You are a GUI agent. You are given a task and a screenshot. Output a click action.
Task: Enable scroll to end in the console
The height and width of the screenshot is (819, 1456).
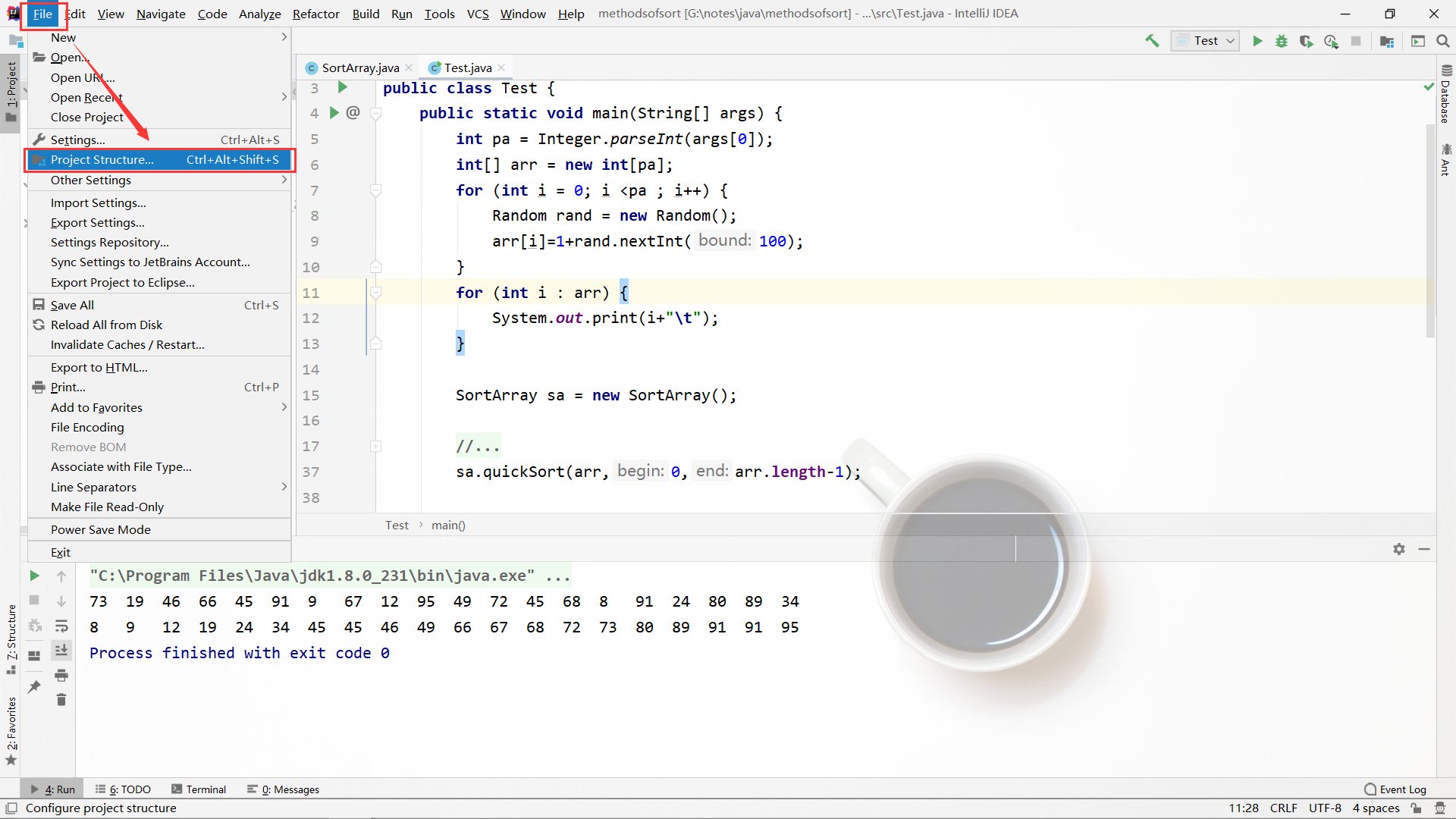[x=61, y=650]
